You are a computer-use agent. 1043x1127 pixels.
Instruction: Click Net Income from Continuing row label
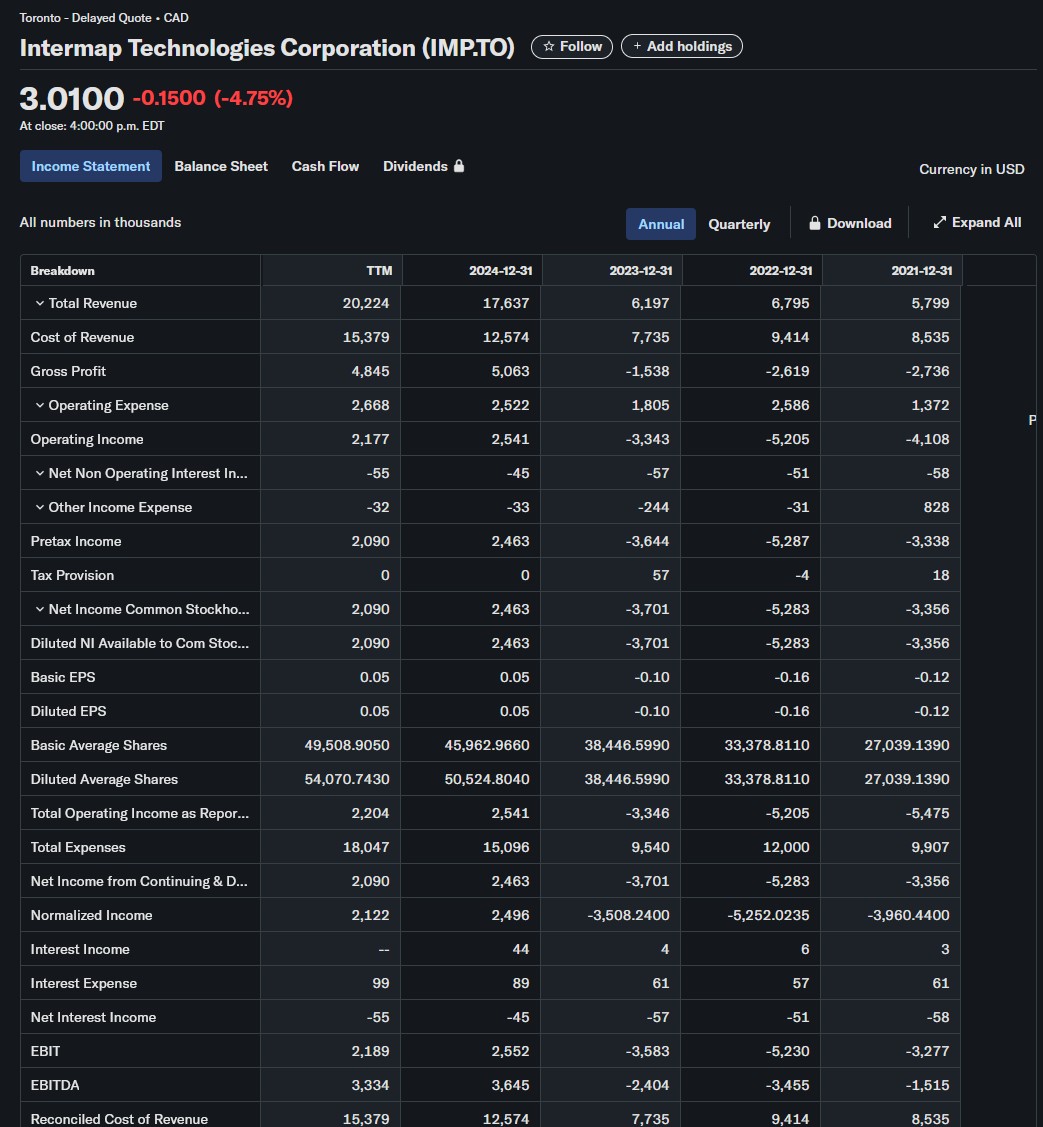pos(139,881)
